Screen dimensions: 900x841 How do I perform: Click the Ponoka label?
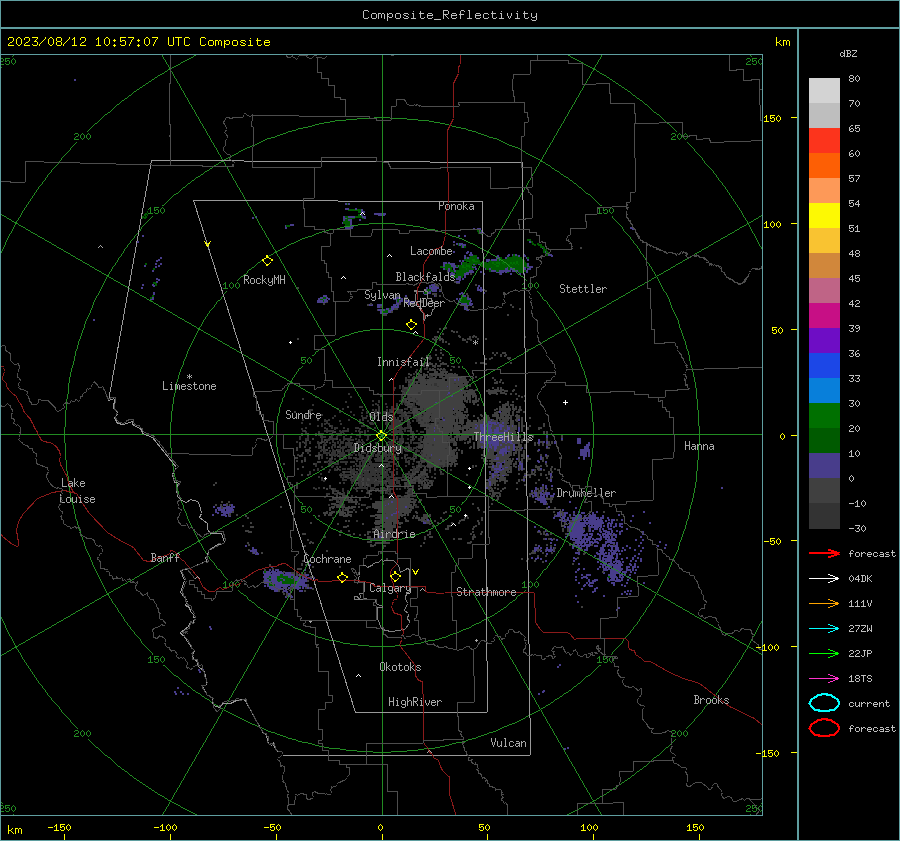(x=456, y=206)
